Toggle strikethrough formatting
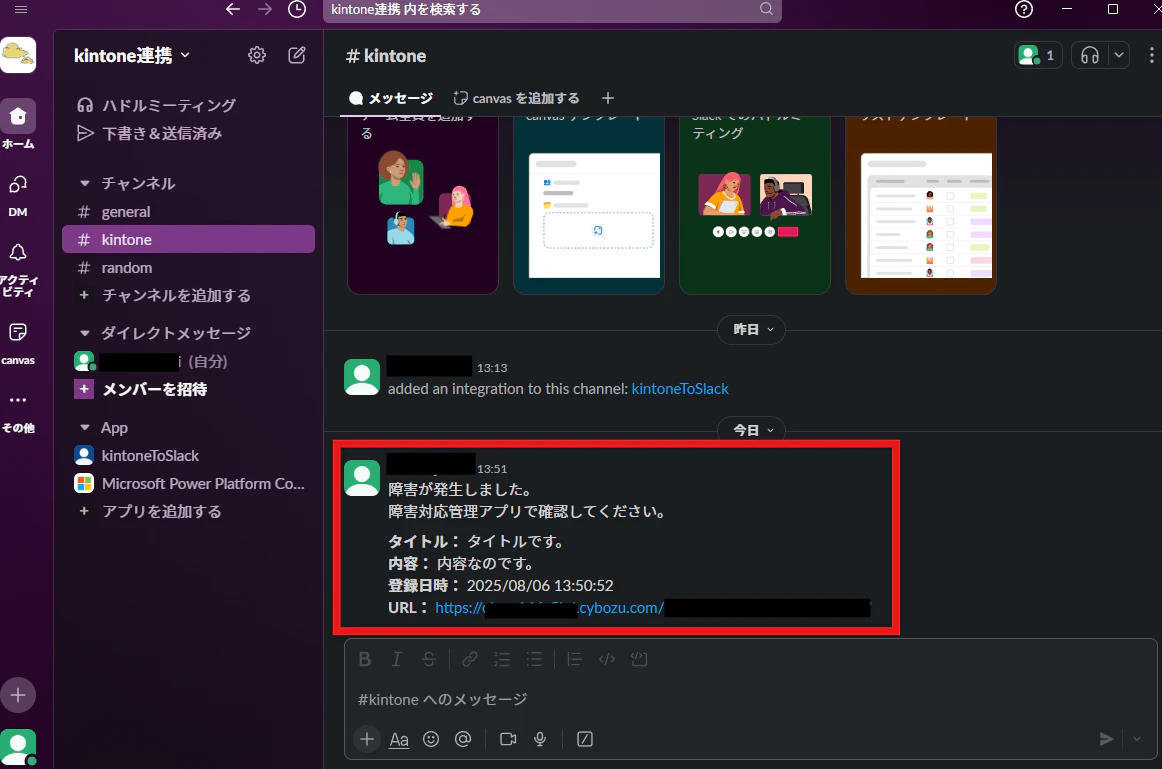 click(428, 659)
